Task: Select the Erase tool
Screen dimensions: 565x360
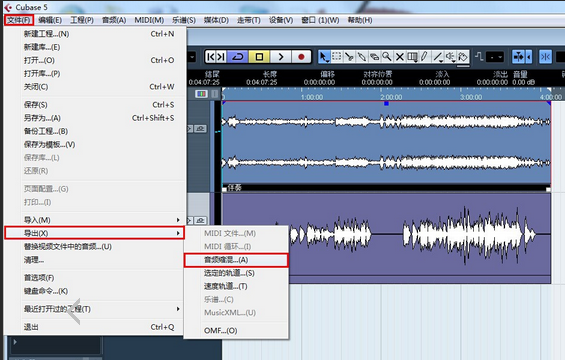Action: [x=374, y=57]
